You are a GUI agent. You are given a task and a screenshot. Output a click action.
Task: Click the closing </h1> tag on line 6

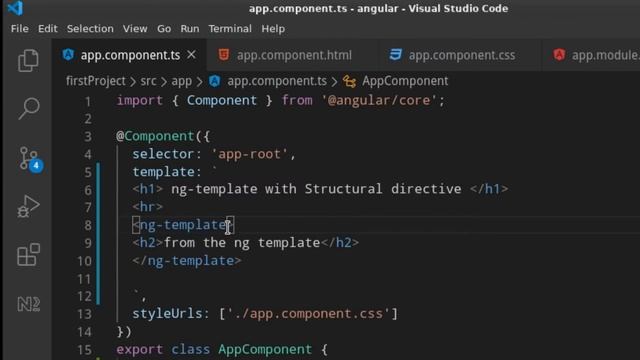(x=489, y=189)
